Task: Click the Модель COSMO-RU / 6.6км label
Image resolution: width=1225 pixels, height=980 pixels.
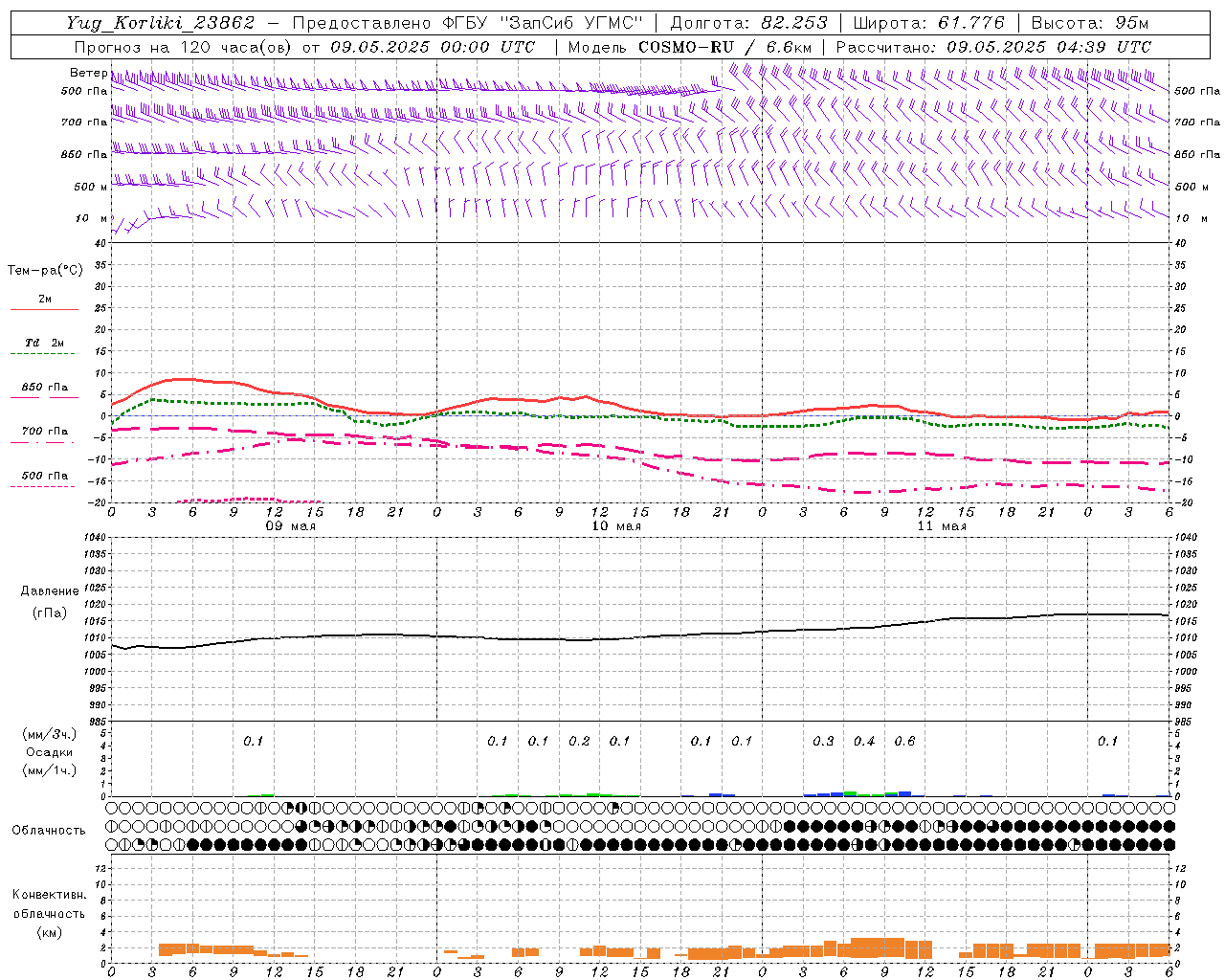Action: click(690, 47)
